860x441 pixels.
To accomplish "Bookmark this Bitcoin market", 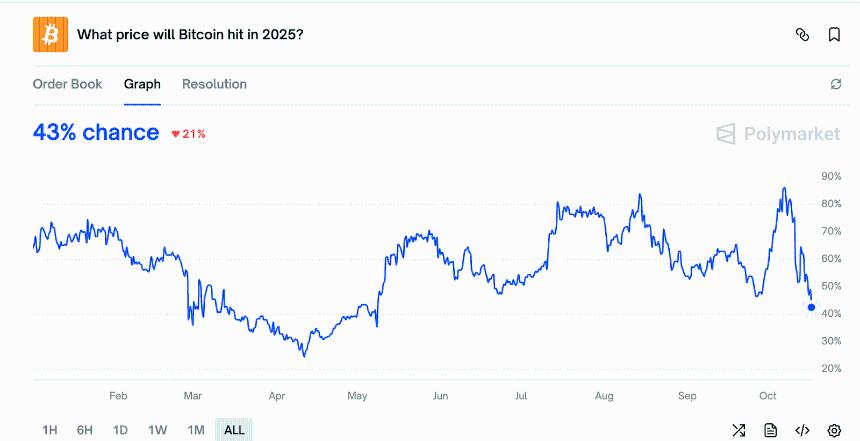I will tap(834, 35).
